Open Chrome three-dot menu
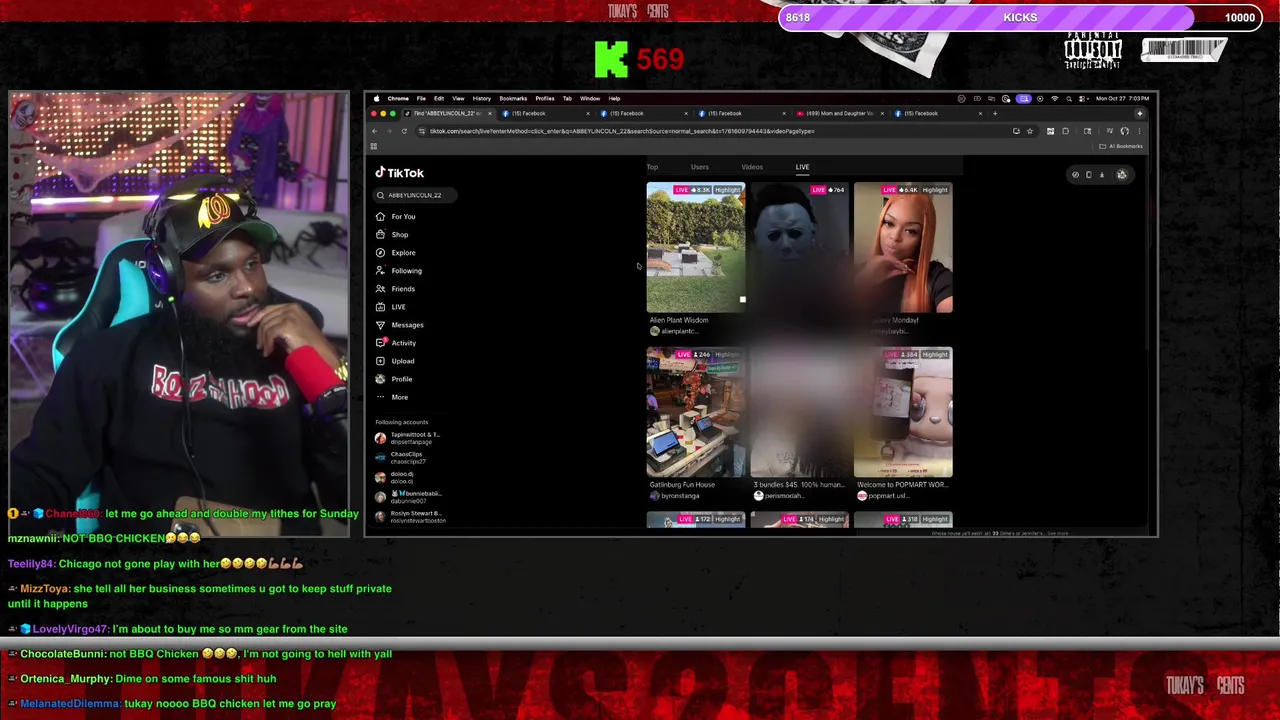 (1139, 131)
